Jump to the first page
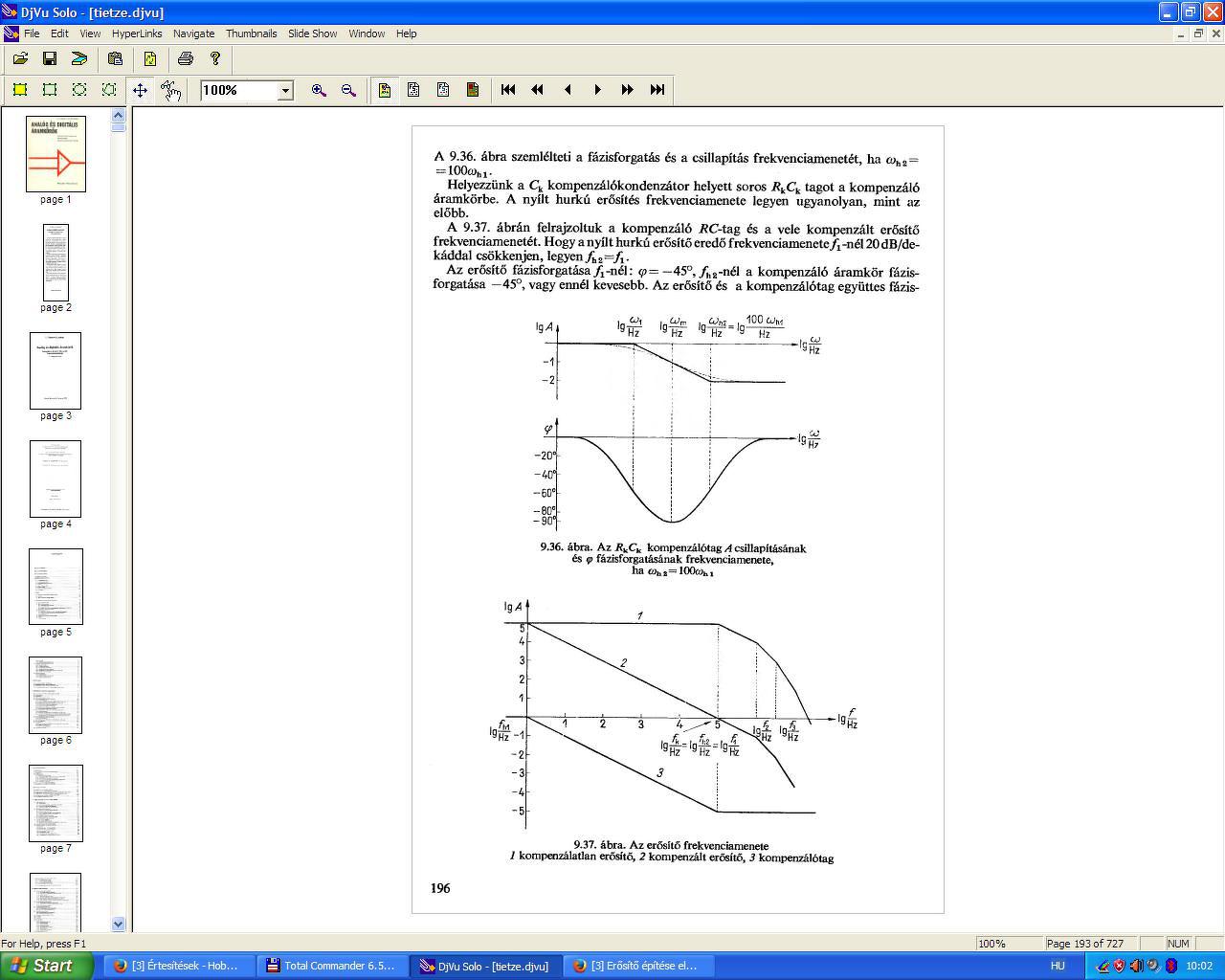This screenshot has width=1225, height=980. click(x=508, y=90)
